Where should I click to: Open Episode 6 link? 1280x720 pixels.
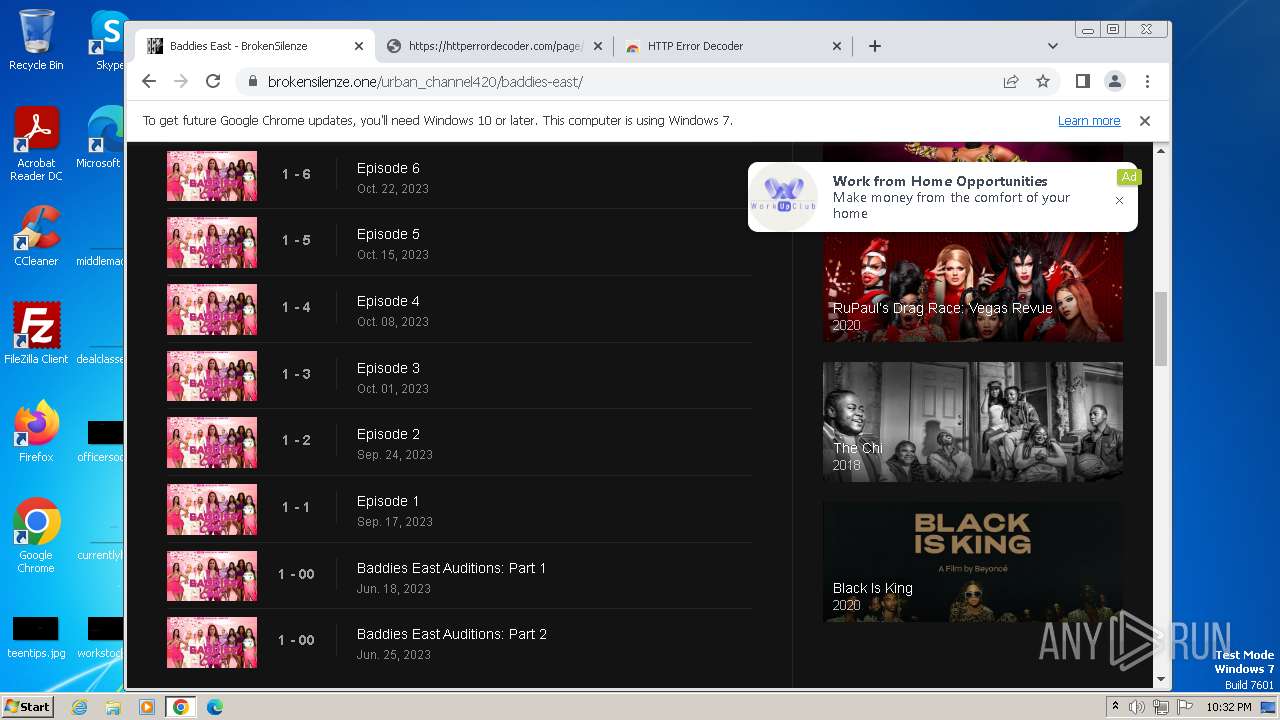tap(388, 168)
